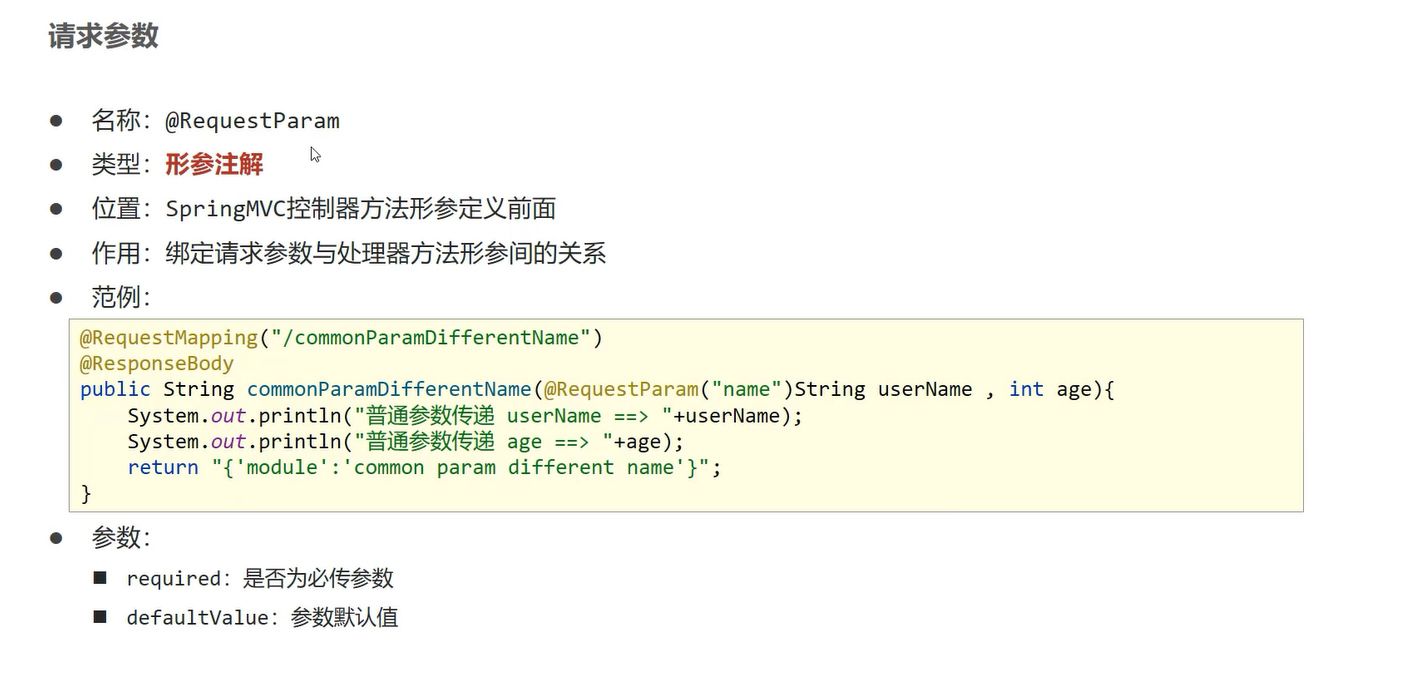
Task: Click the 范例 bullet label
Action: pyautogui.click(x=120, y=297)
